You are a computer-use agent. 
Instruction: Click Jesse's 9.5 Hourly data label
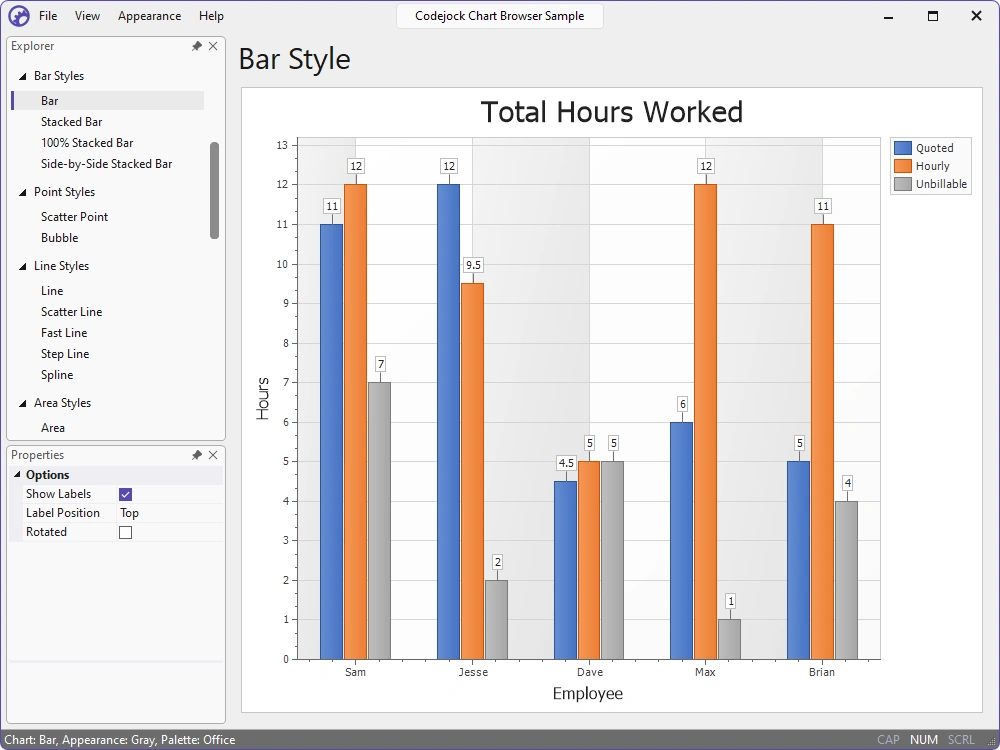pyautogui.click(x=473, y=265)
